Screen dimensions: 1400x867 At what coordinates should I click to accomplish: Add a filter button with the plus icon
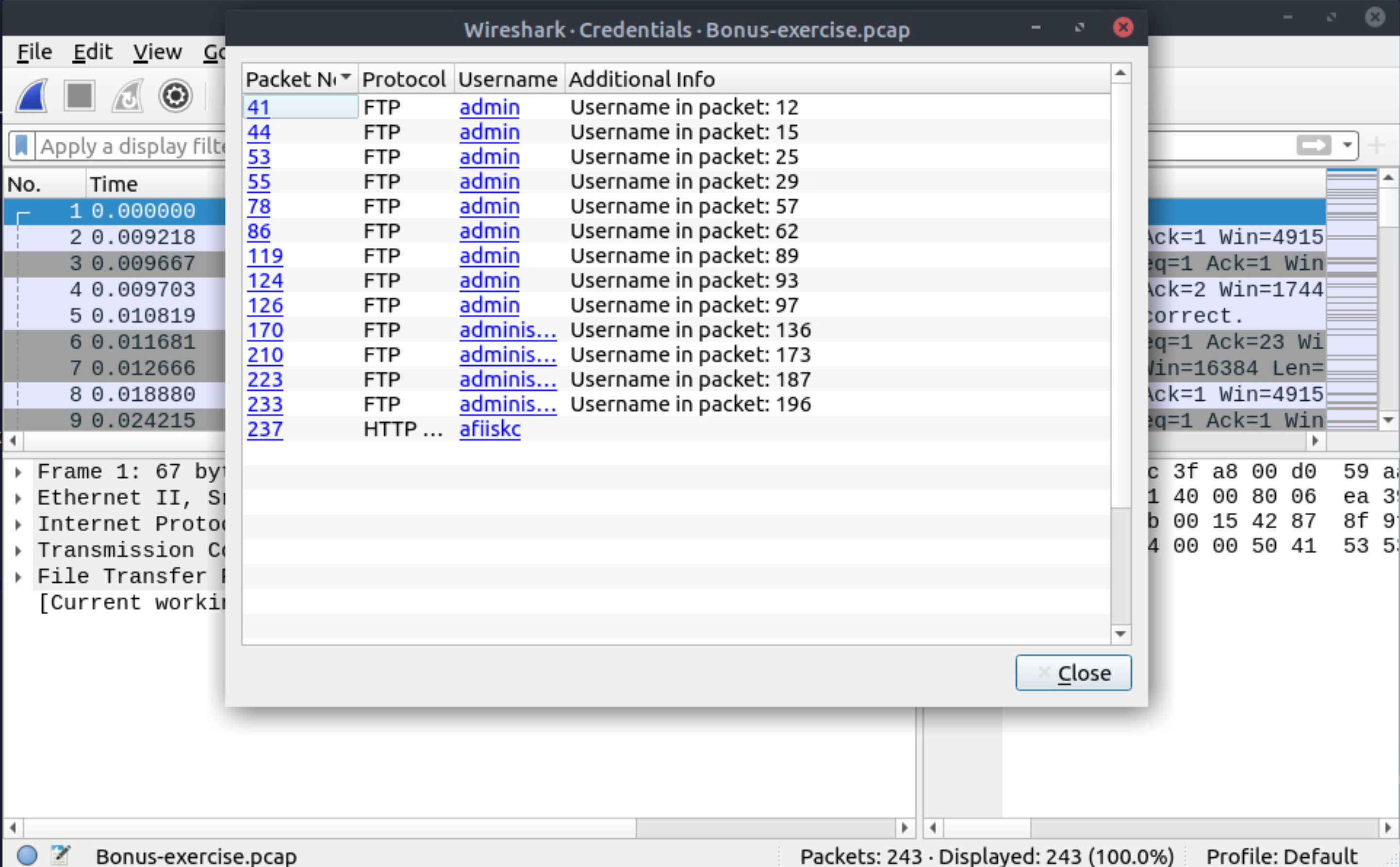(x=1377, y=145)
